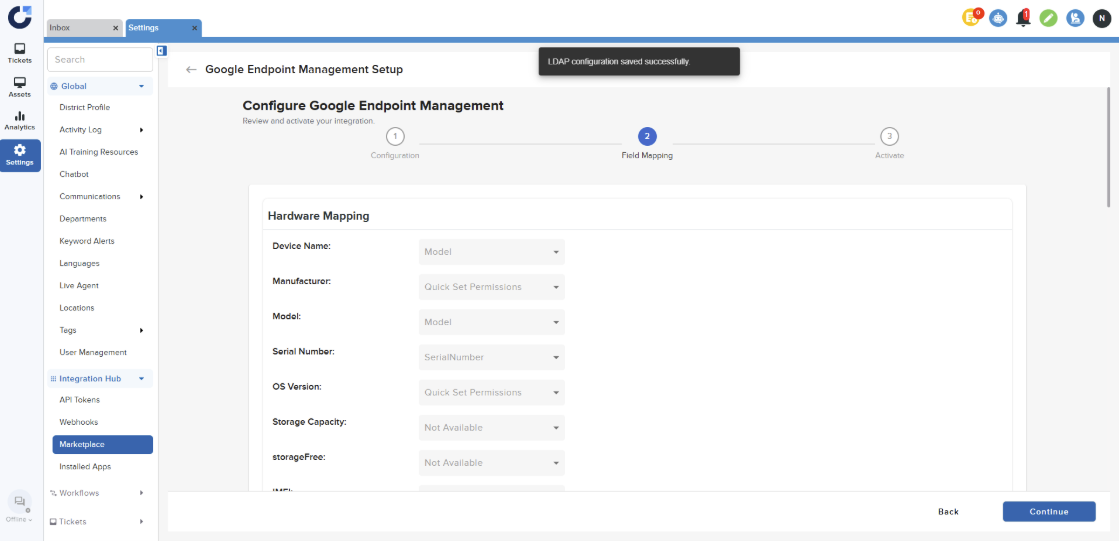Viewport: 1119px width, 541px height.
Task: Collapse the settings sidebar panel icon
Action: point(162,50)
